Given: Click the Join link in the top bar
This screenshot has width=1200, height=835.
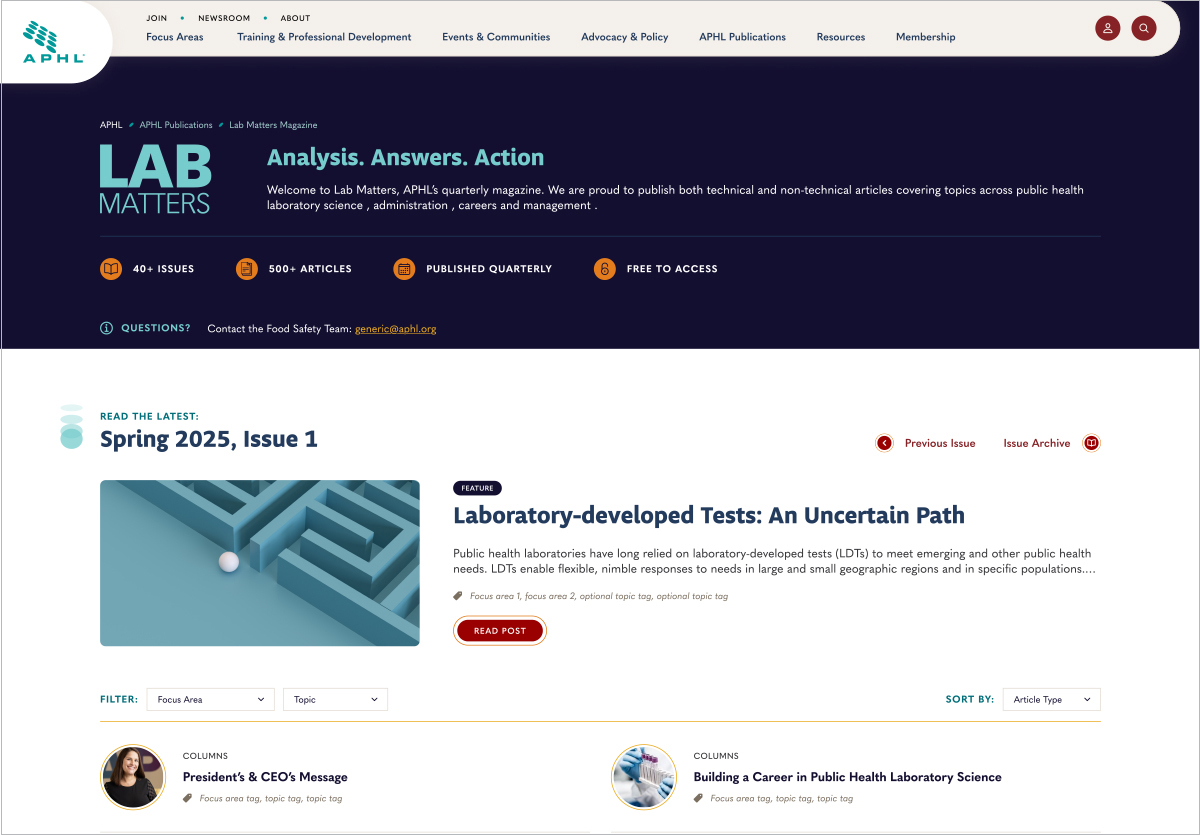Looking at the screenshot, I should coord(157,18).
